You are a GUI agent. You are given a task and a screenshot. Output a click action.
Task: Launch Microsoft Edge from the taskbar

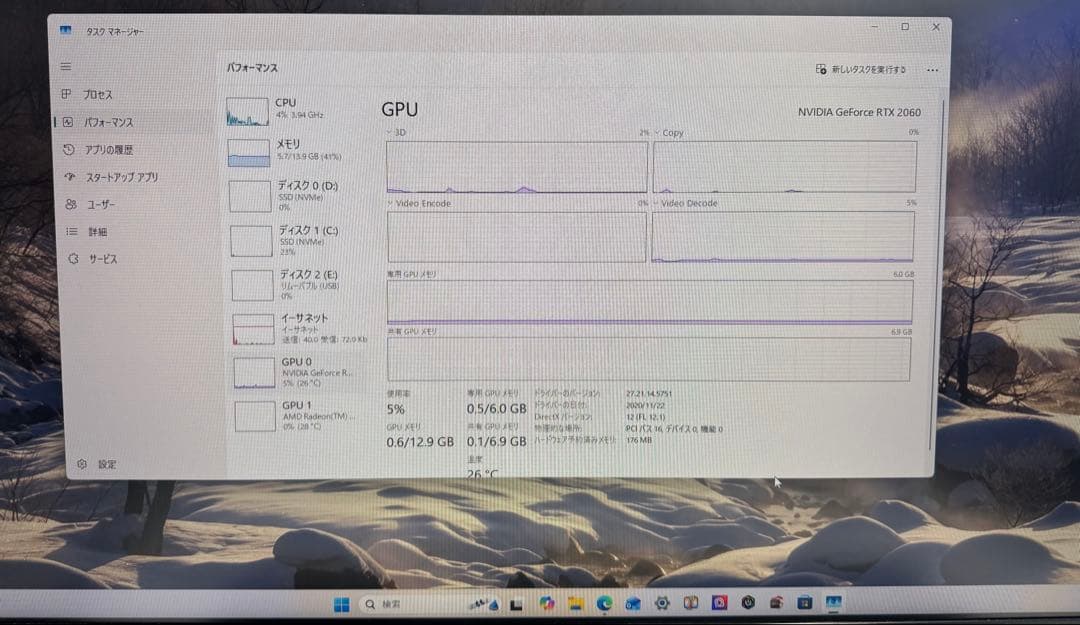(605, 605)
